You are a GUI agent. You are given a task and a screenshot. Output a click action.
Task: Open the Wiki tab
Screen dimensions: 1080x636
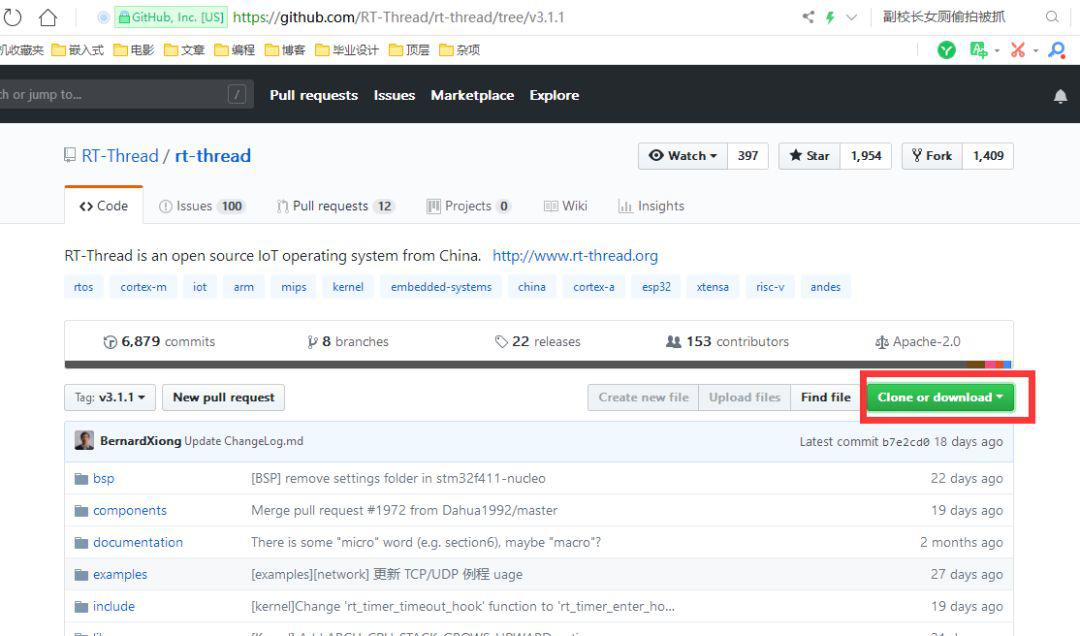[x=565, y=206]
